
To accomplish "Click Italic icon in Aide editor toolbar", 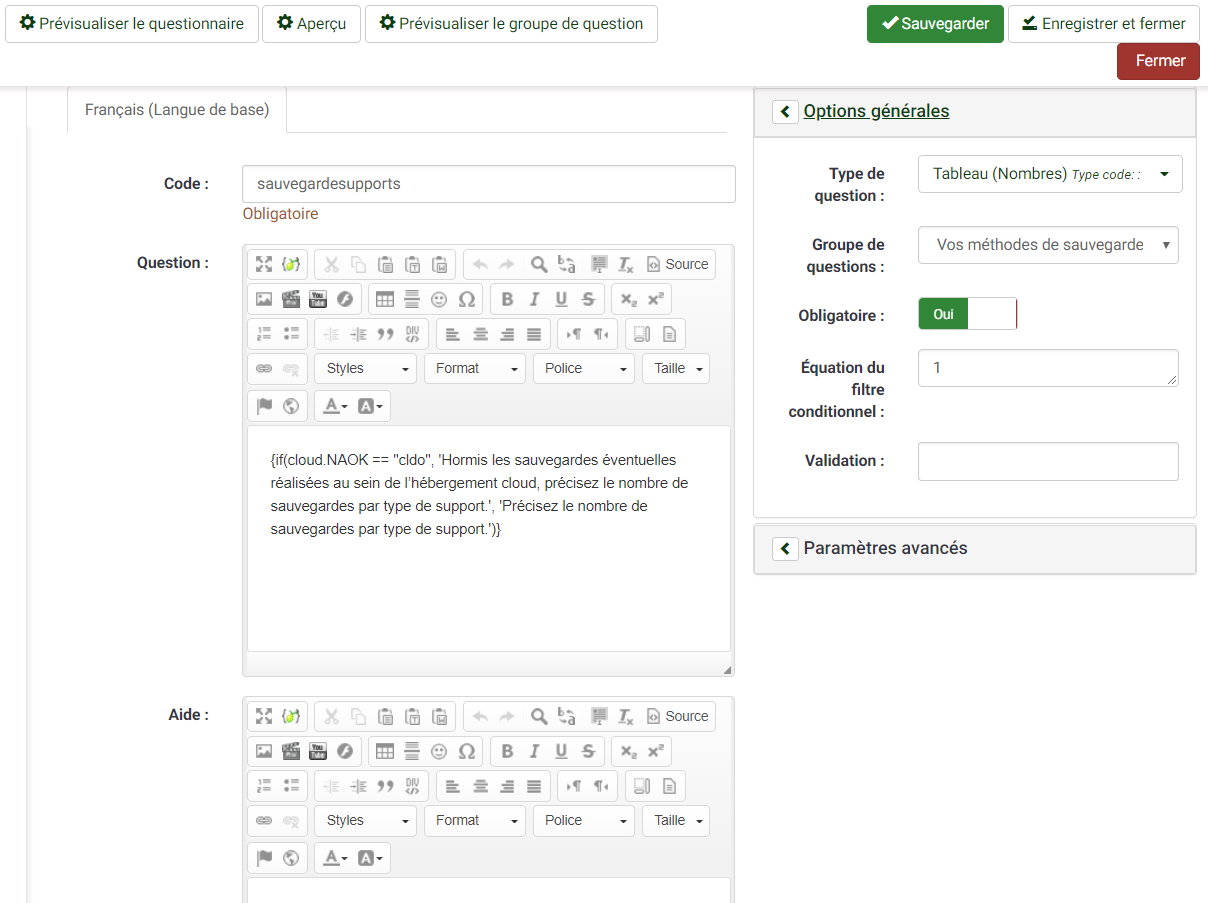I will tap(534, 751).
